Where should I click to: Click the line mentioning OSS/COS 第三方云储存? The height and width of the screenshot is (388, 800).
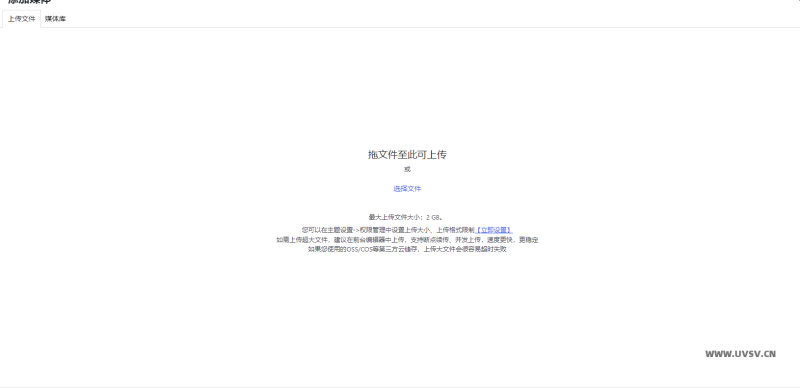(x=407, y=250)
